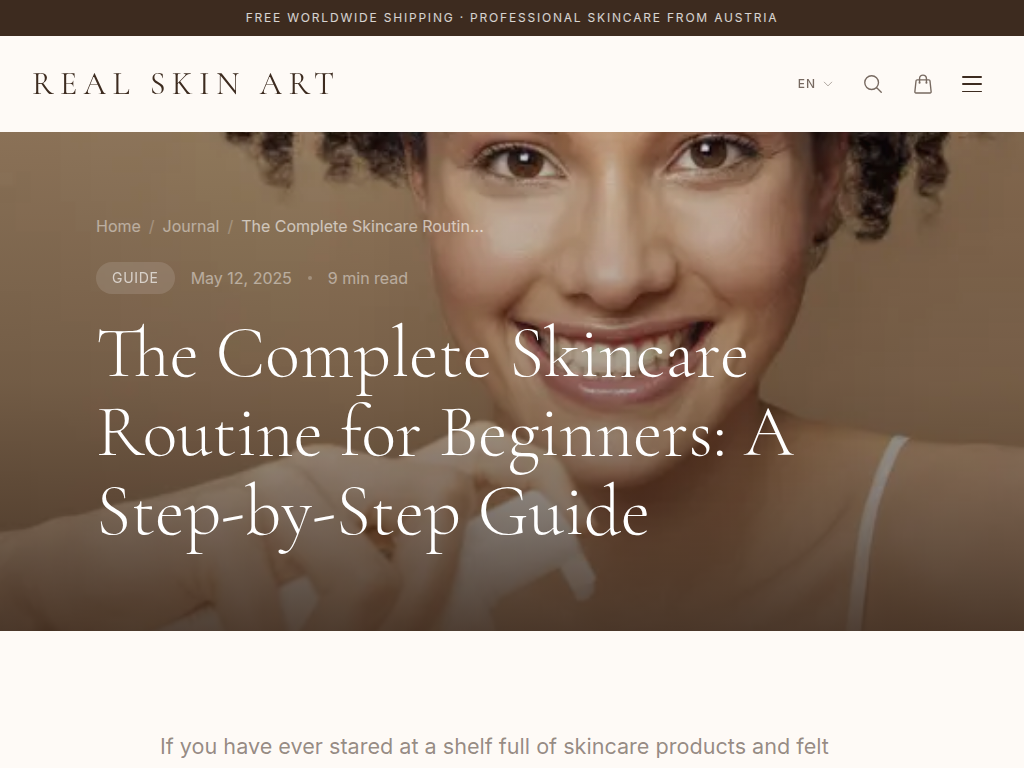This screenshot has height=768, width=1024.
Task: Click the slash separator after Journal
Action: point(230,227)
